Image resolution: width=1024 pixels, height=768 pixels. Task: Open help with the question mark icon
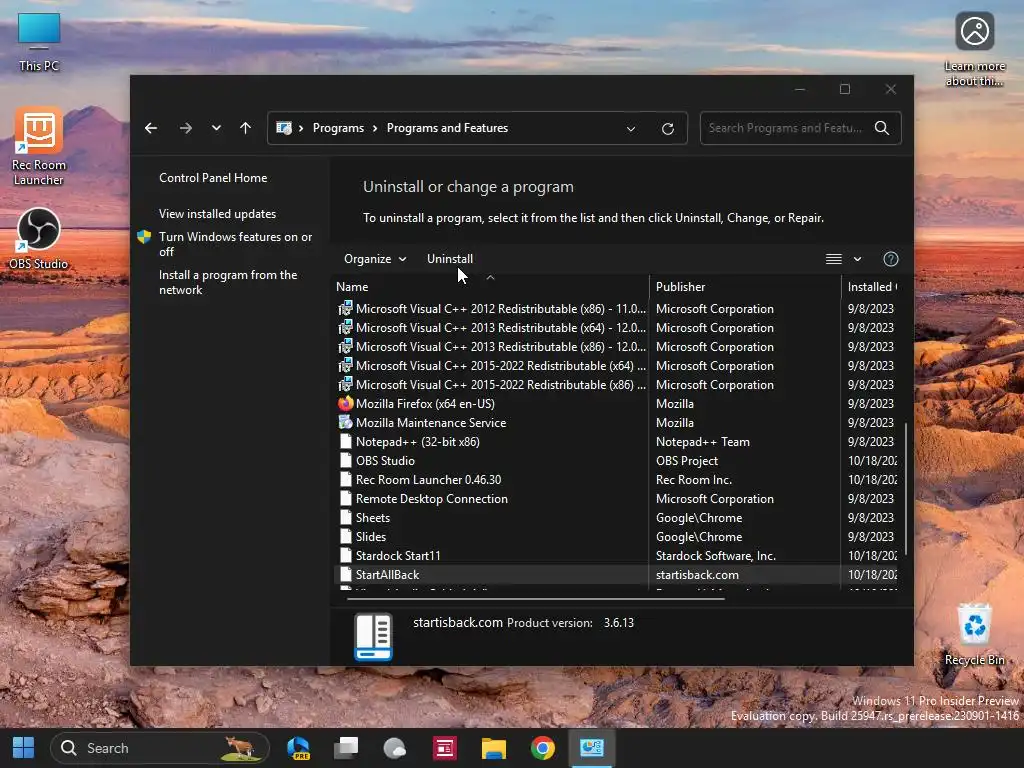[x=891, y=259]
